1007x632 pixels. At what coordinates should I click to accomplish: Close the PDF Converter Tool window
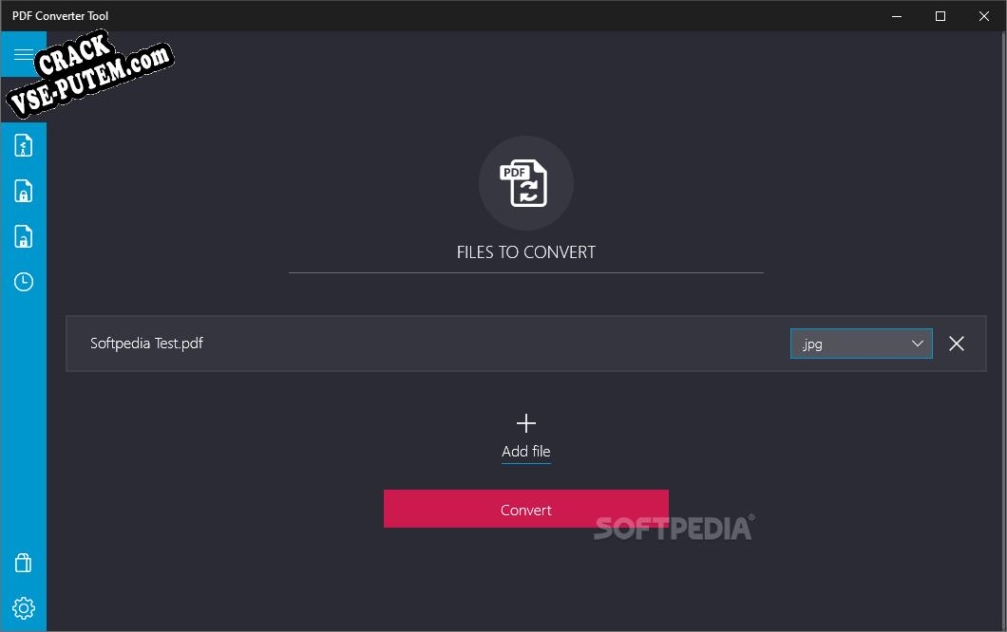[x=984, y=16]
